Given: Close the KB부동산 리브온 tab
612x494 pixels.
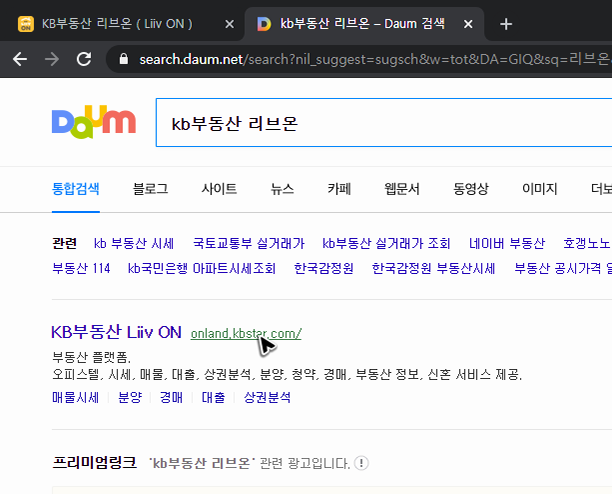Looking at the screenshot, I should point(230,24).
